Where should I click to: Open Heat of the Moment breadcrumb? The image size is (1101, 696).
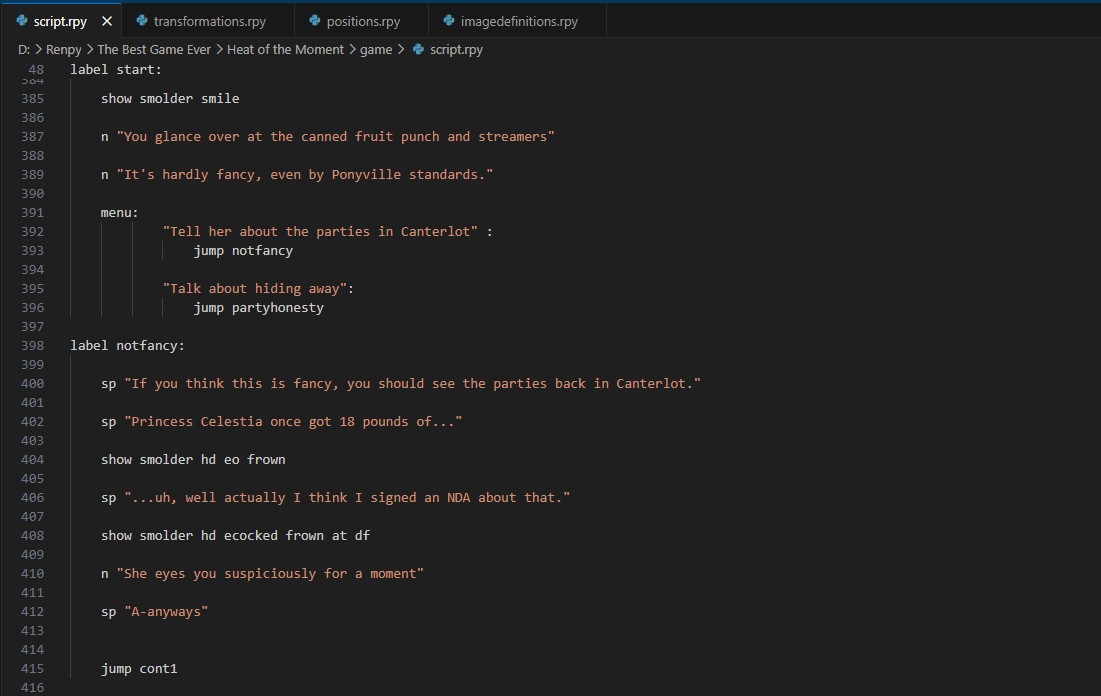pos(285,49)
